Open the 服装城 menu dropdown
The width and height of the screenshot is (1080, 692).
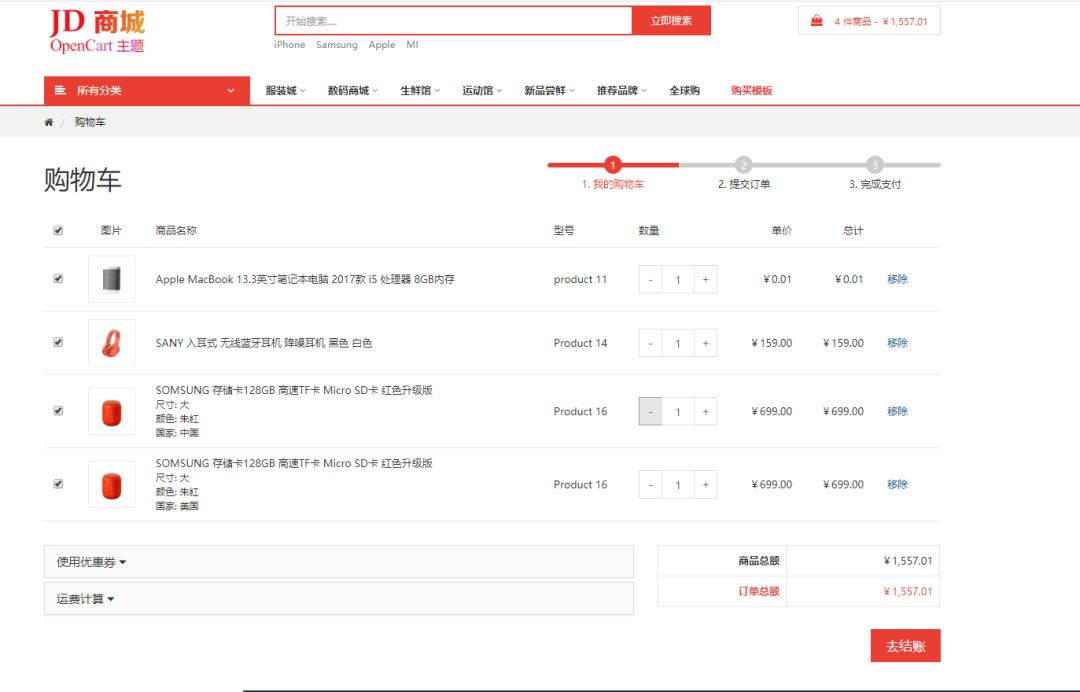click(285, 90)
